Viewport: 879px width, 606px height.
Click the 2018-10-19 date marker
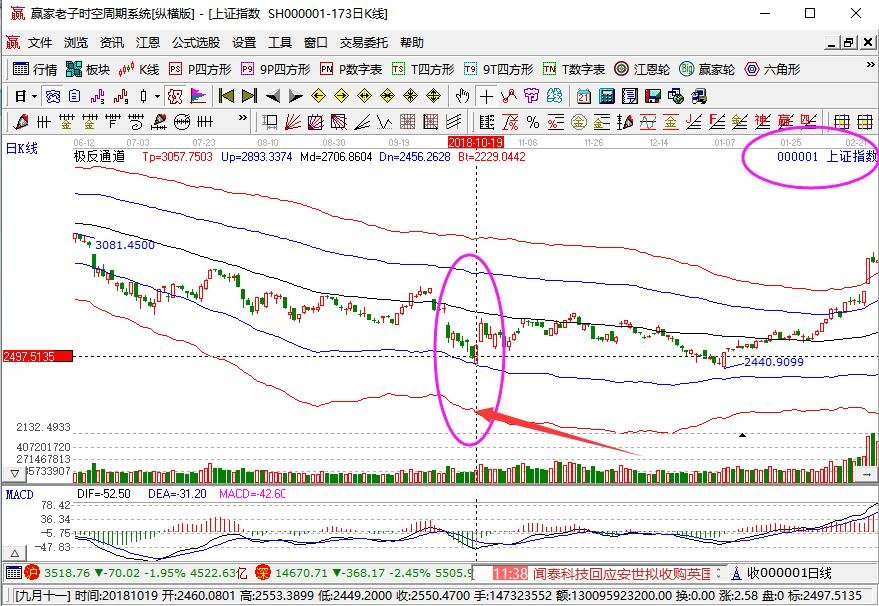[x=476, y=142]
